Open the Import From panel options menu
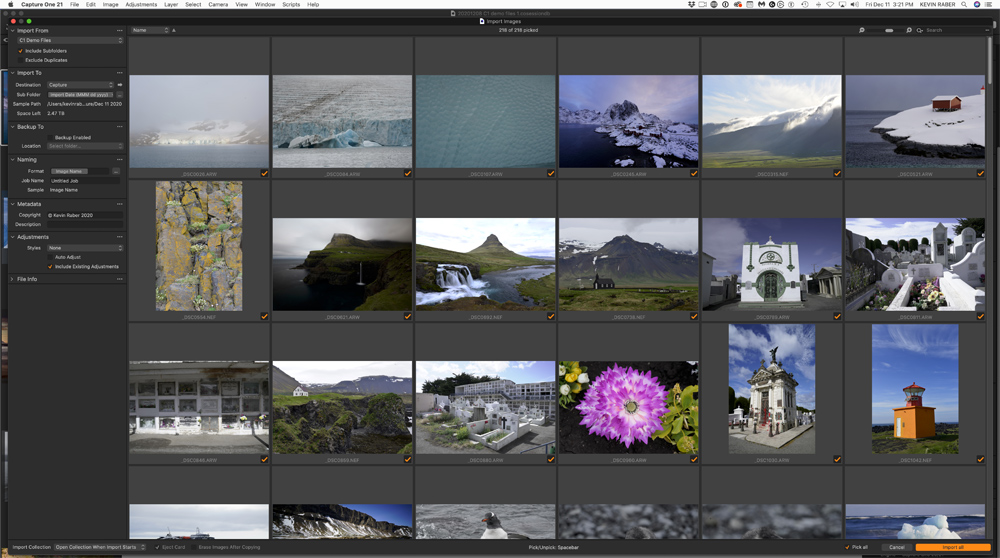Viewport: 1000px width, 558px height. 120,31
